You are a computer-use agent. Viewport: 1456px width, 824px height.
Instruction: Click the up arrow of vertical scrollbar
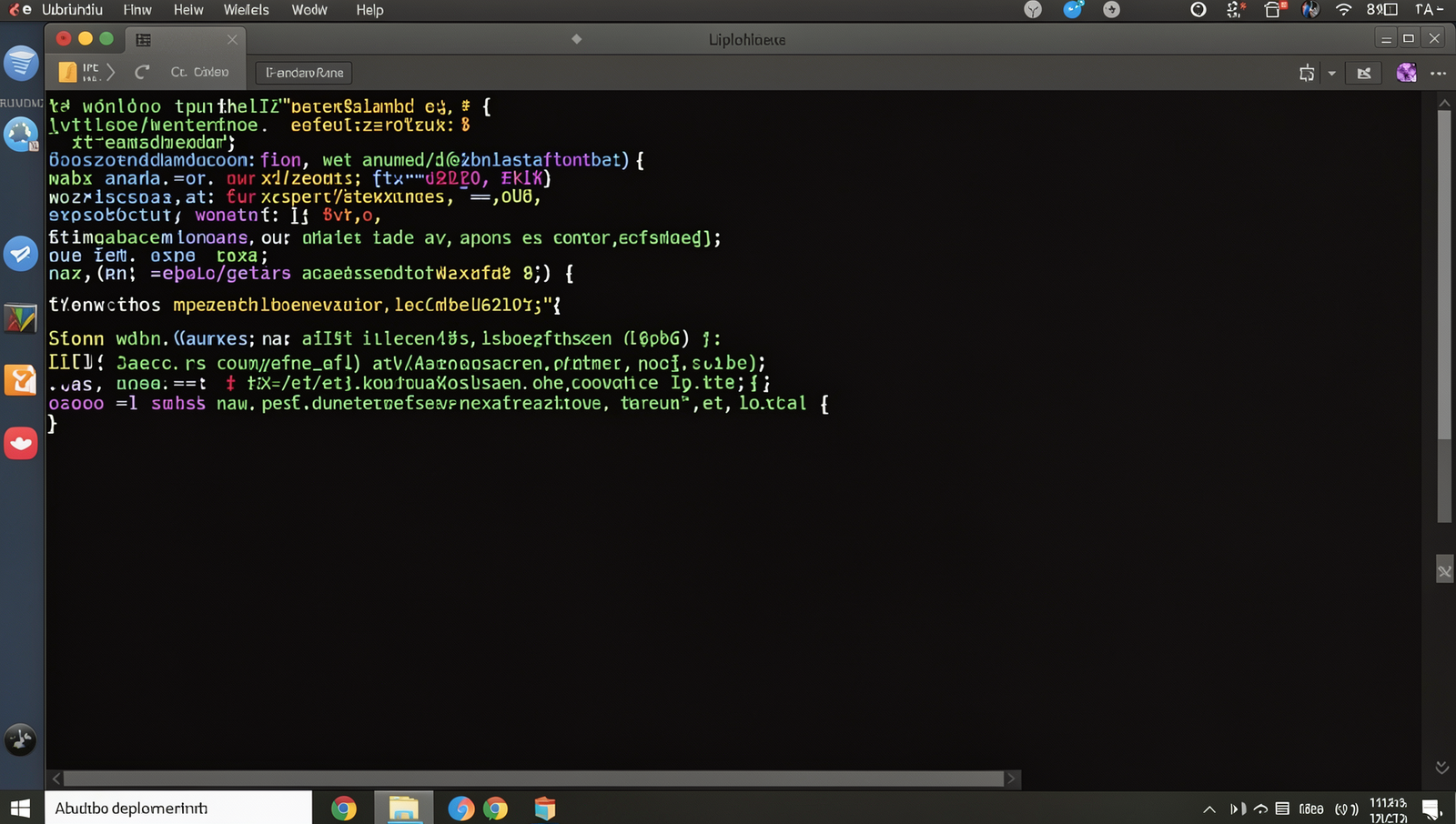click(x=1444, y=103)
